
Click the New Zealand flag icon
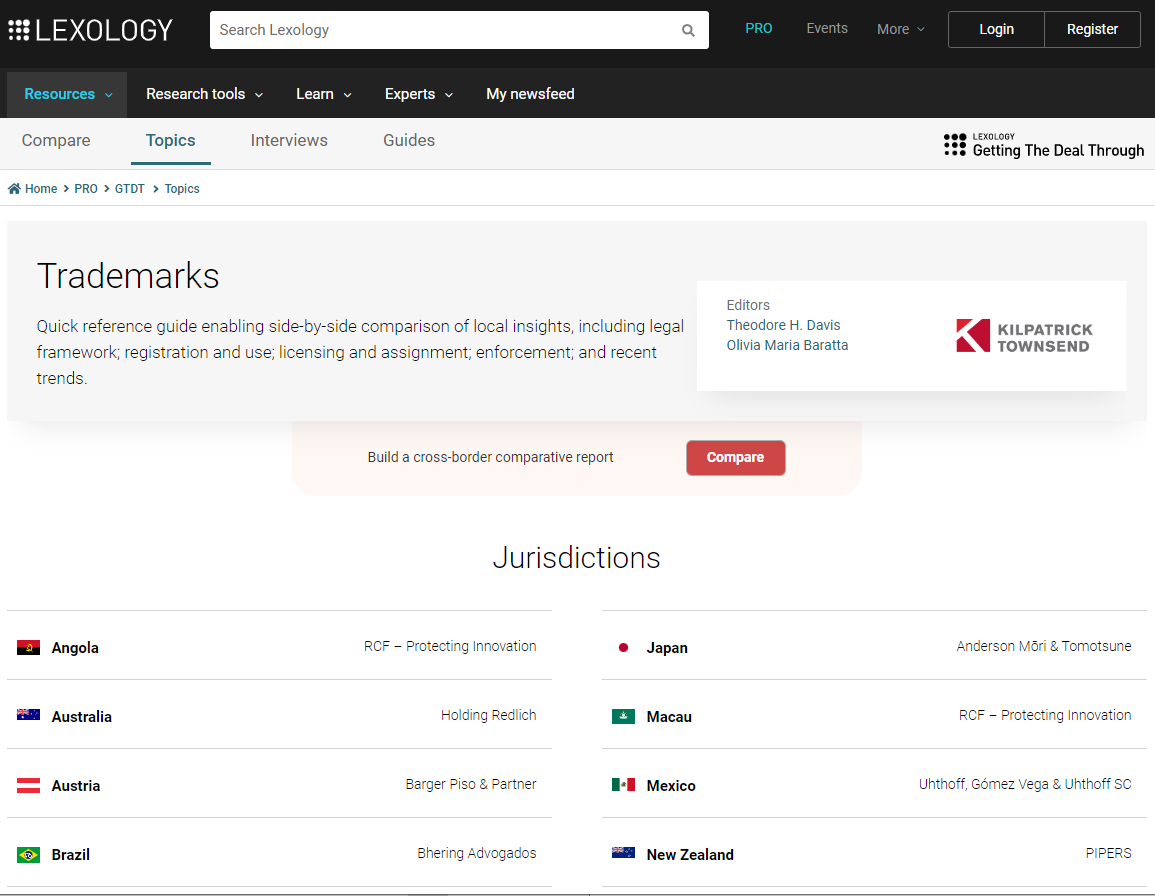(623, 853)
